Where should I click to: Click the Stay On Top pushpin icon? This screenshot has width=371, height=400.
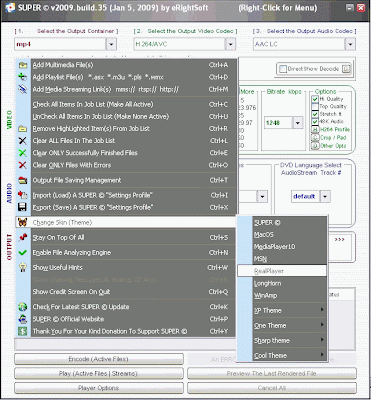pyautogui.click(x=23, y=237)
